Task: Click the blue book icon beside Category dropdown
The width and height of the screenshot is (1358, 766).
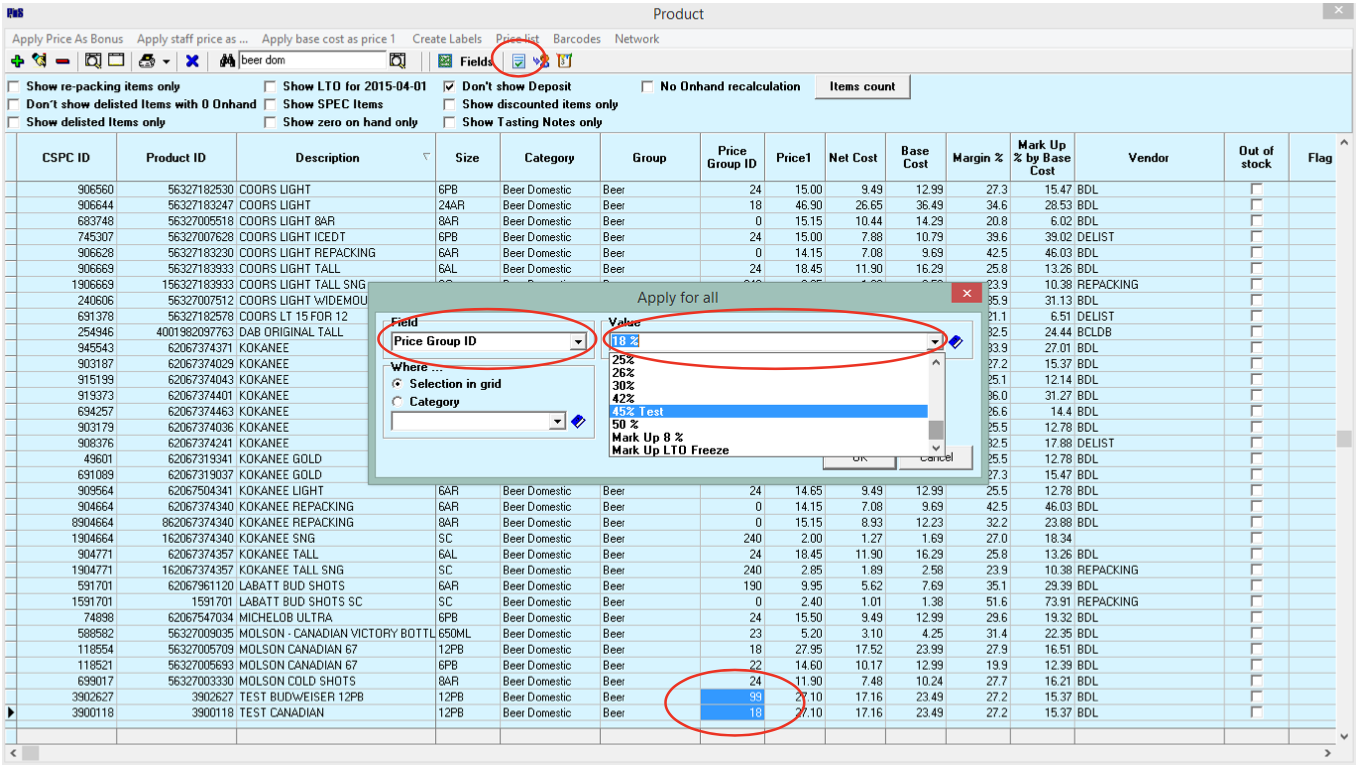Action: pyautogui.click(x=577, y=422)
